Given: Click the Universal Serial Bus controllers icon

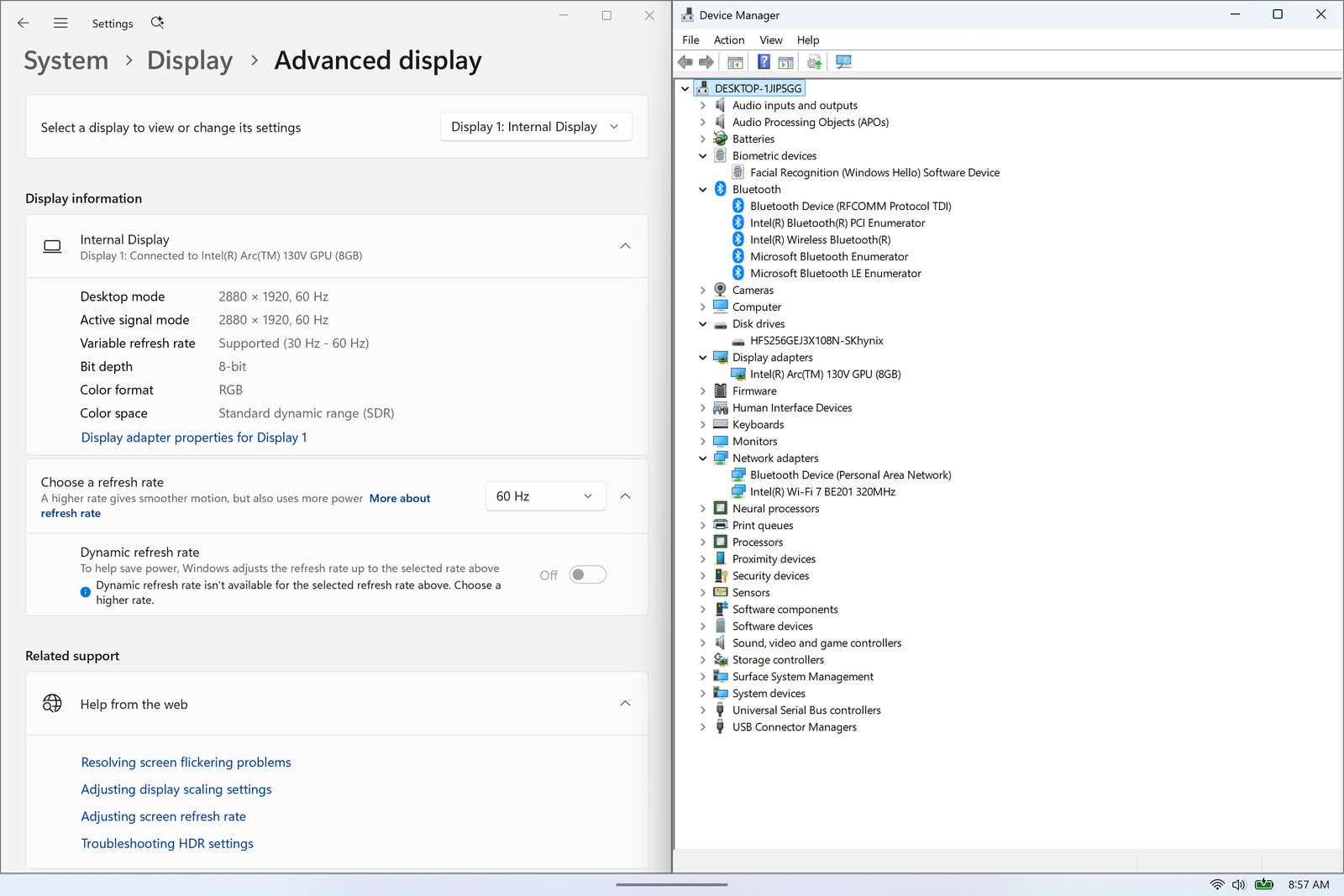Looking at the screenshot, I should click(720, 710).
